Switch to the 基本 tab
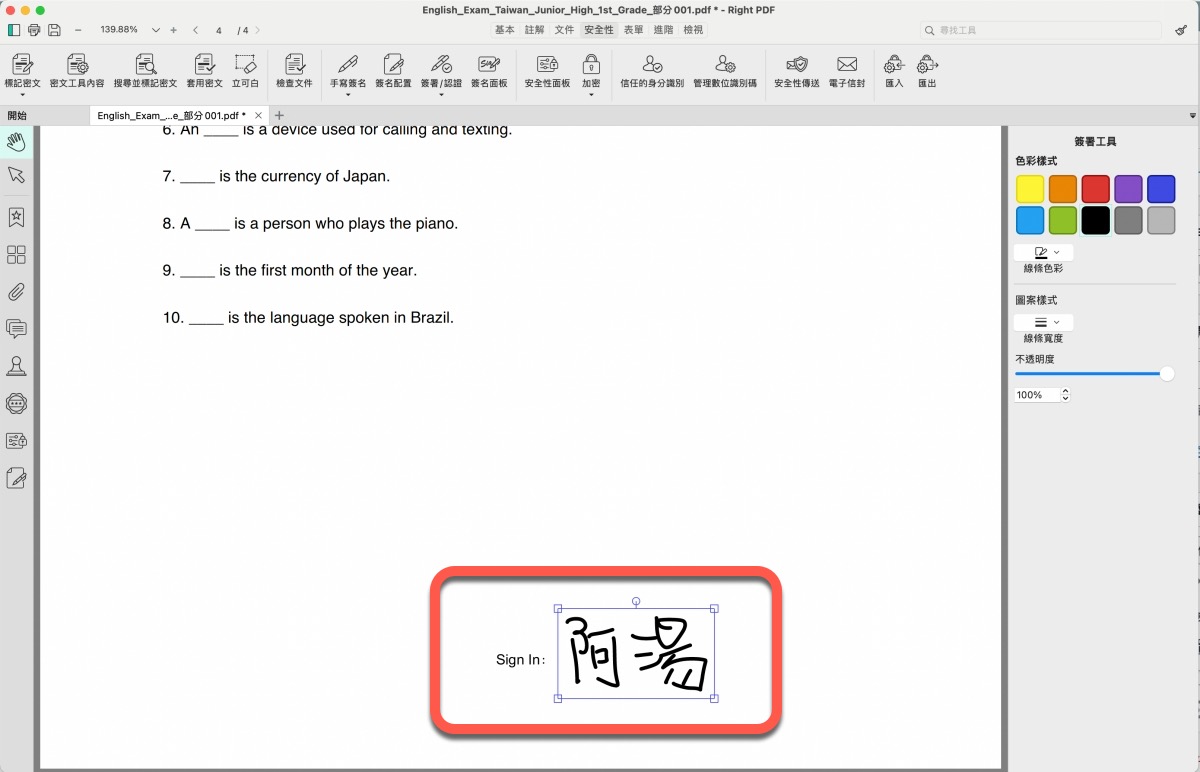Image resolution: width=1200 pixels, height=772 pixels. [505, 30]
